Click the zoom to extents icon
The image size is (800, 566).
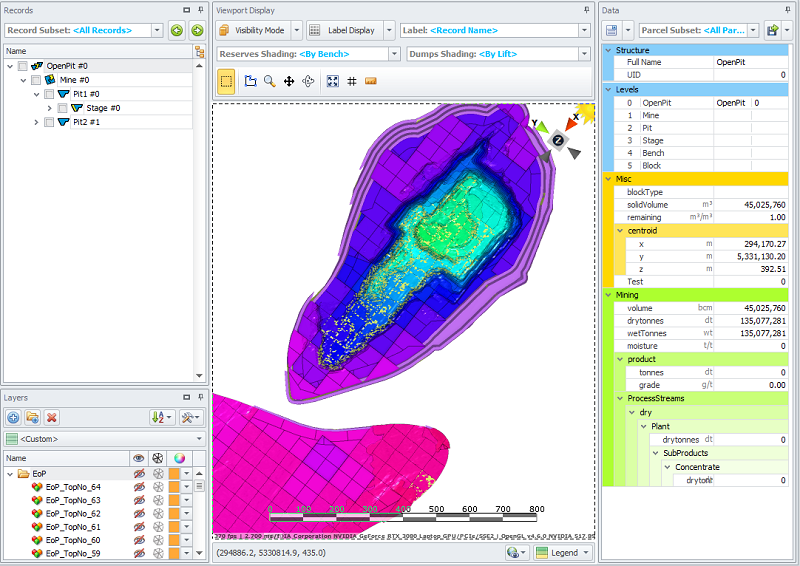(x=333, y=80)
